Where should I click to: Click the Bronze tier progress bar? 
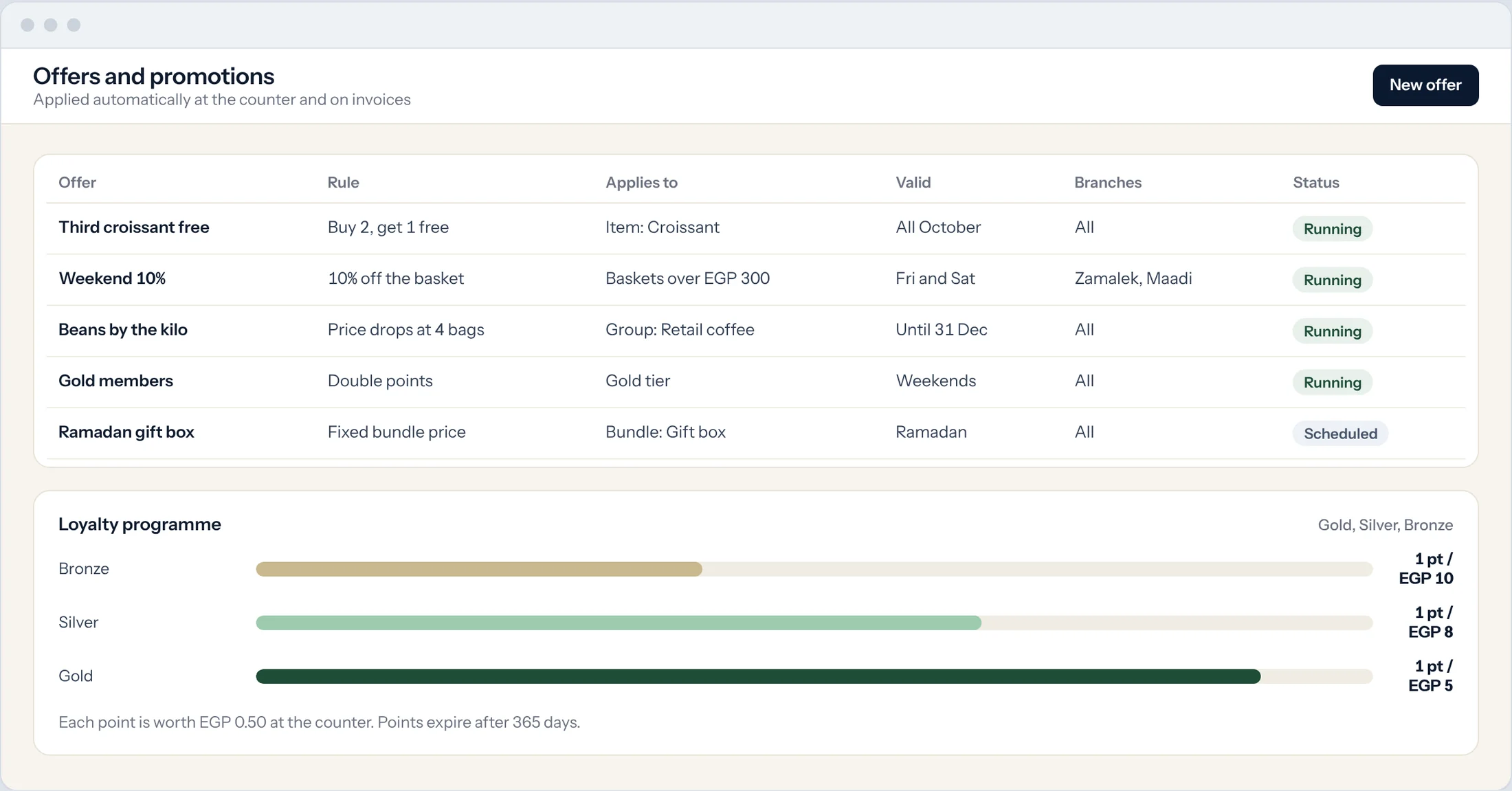click(x=814, y=569)
